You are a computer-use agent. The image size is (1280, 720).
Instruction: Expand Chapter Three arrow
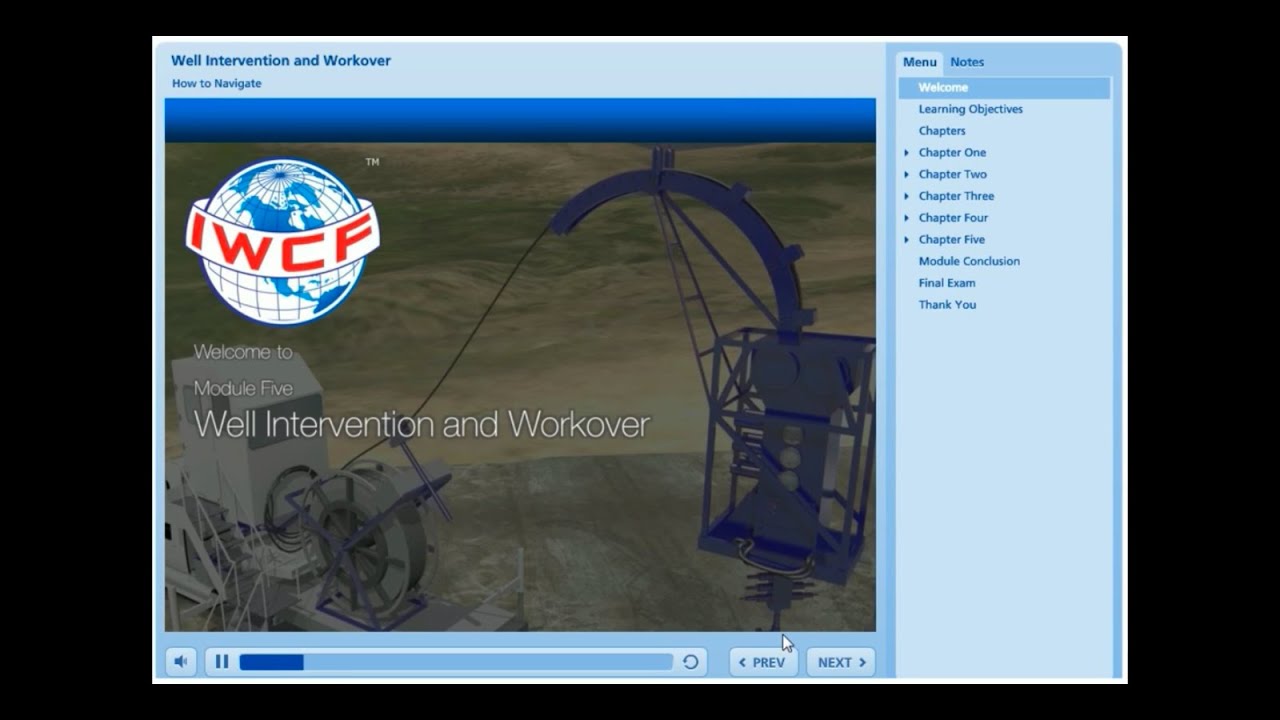point(907,197)
